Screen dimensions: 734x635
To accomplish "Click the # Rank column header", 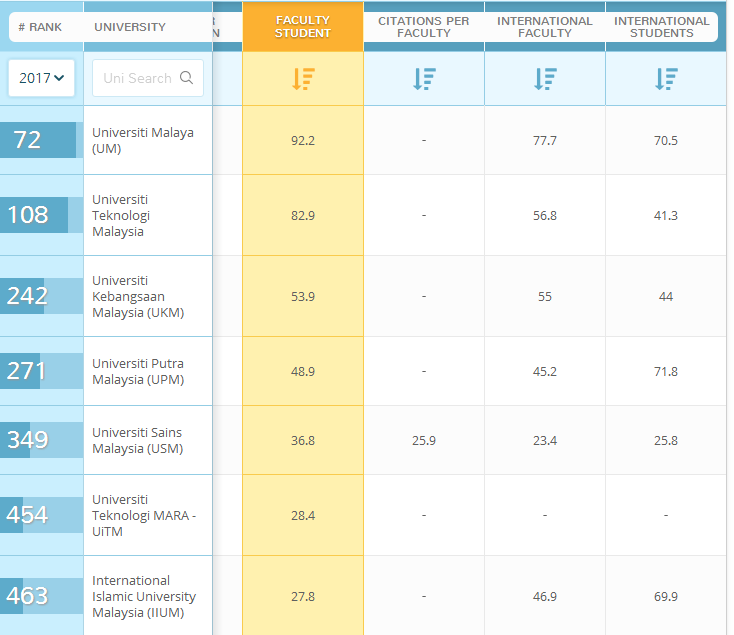I will (40, 27).
